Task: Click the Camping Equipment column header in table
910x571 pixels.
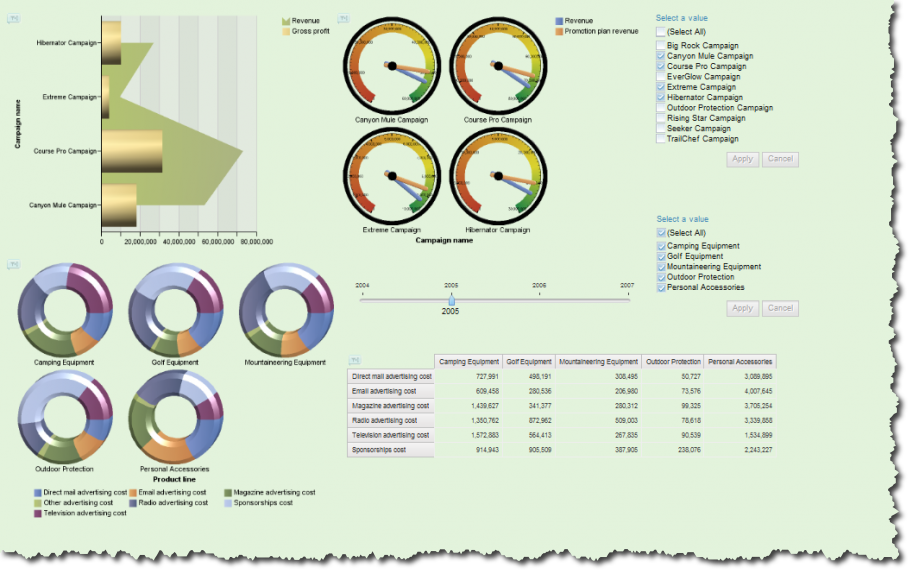Action: click(x=468, y=362)
